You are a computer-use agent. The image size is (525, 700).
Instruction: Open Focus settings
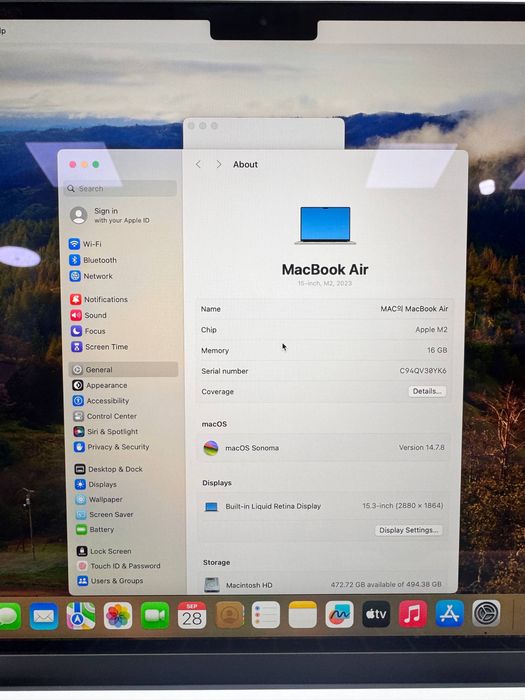tap(88, 331)
